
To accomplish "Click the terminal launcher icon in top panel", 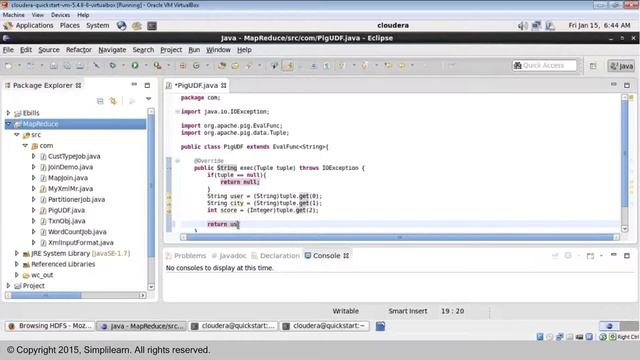I will click(x=152, y=26).
